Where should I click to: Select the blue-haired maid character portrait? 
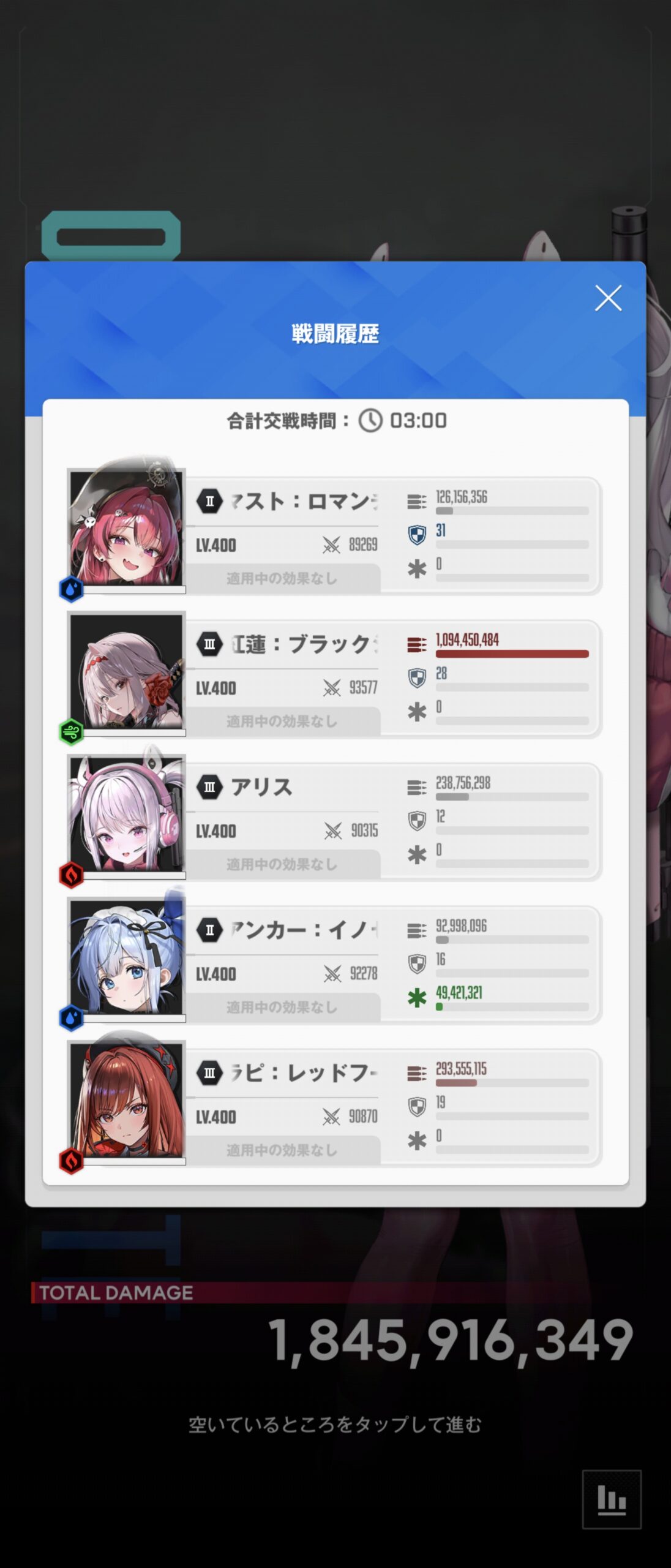(x=126, y=956)
